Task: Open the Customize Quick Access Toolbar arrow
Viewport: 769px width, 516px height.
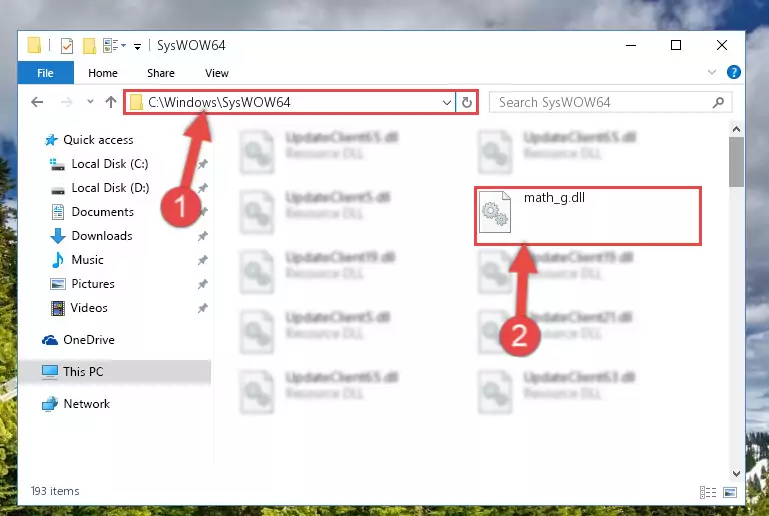Action: 137,47
